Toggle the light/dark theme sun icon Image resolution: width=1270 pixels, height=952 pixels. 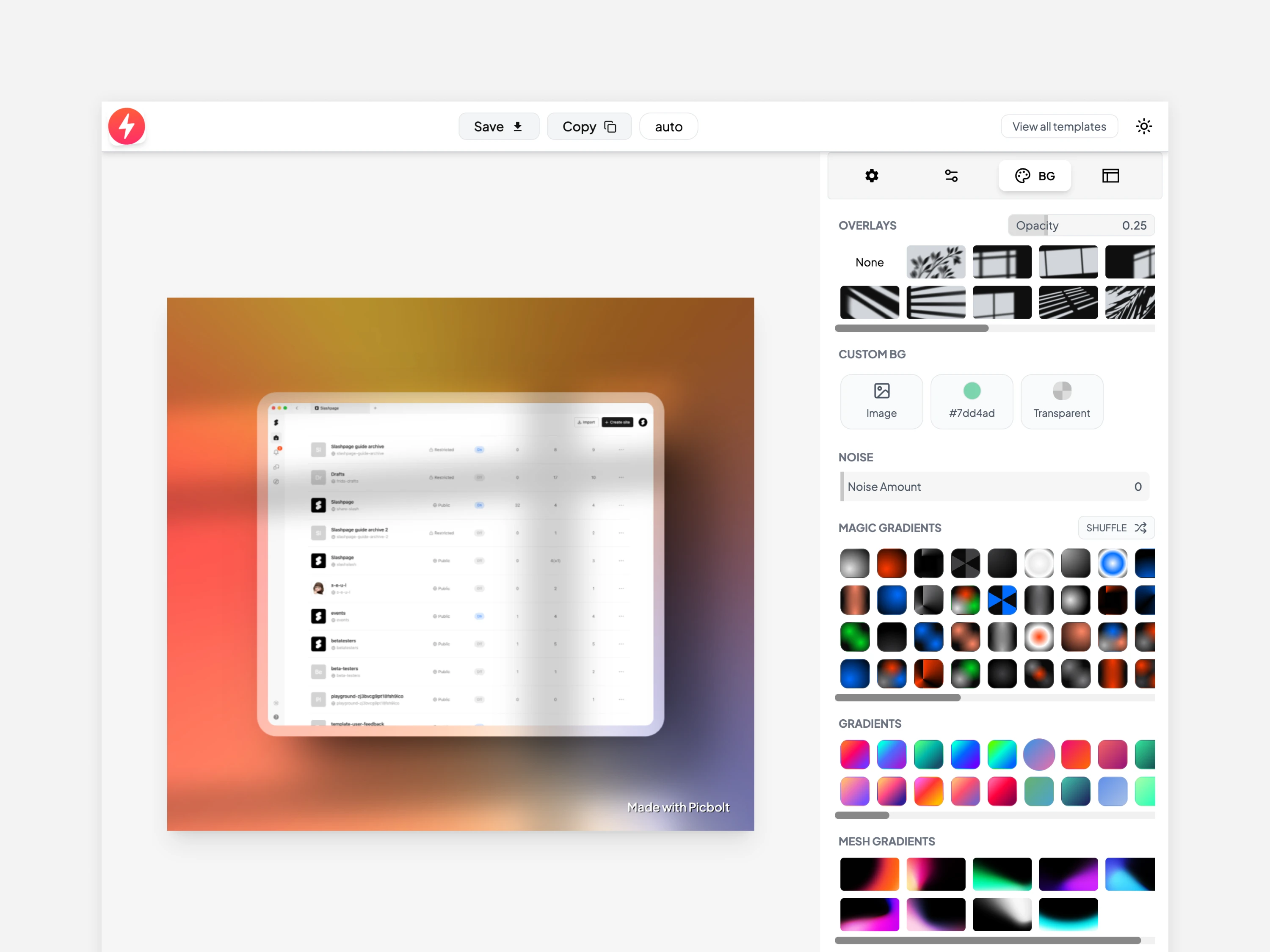tap(1143, 126)
